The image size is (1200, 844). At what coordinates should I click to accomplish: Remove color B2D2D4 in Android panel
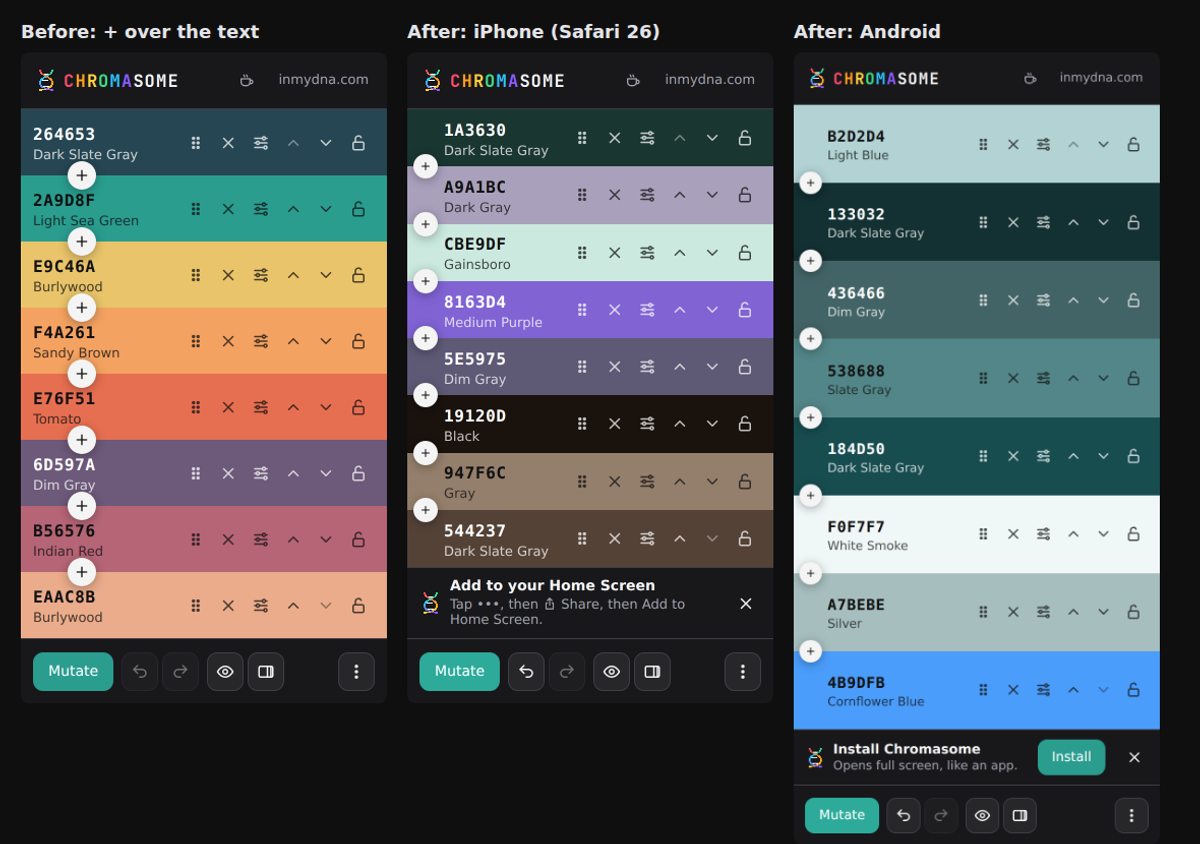(1013, 144)
